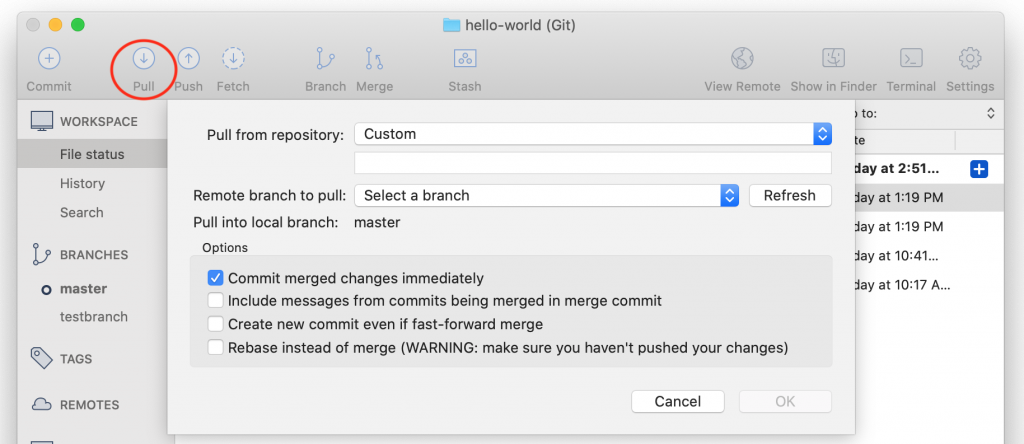Viewport: 1024px width, 444px height.
Task: Select History in the Workspace sidebar
Action: (82, 183)
